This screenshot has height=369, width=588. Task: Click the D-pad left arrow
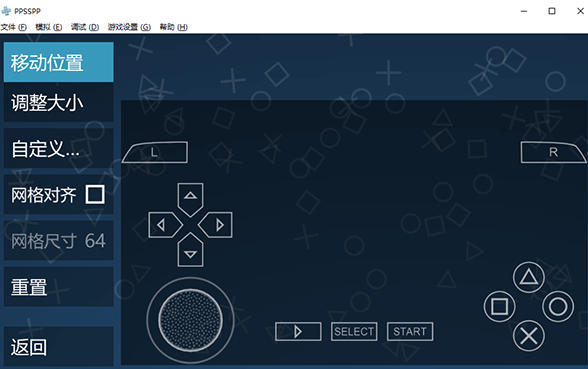(165, 225)
